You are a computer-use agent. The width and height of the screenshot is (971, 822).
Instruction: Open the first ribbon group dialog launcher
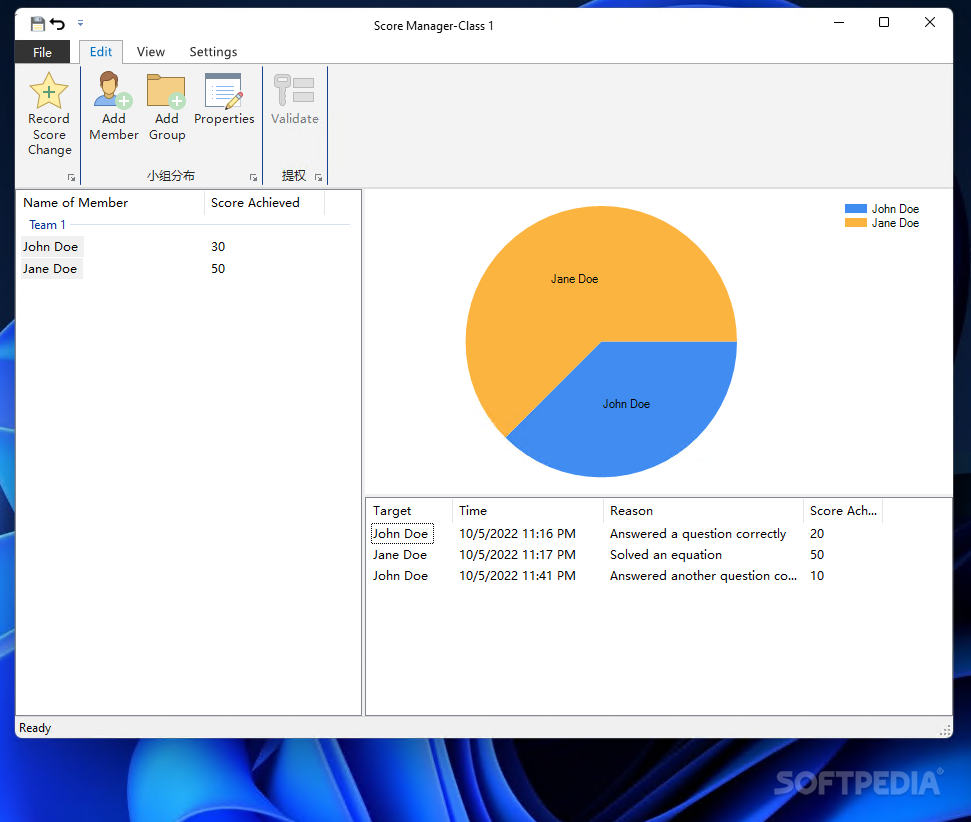pyautogui.click(x=71, y=177)
